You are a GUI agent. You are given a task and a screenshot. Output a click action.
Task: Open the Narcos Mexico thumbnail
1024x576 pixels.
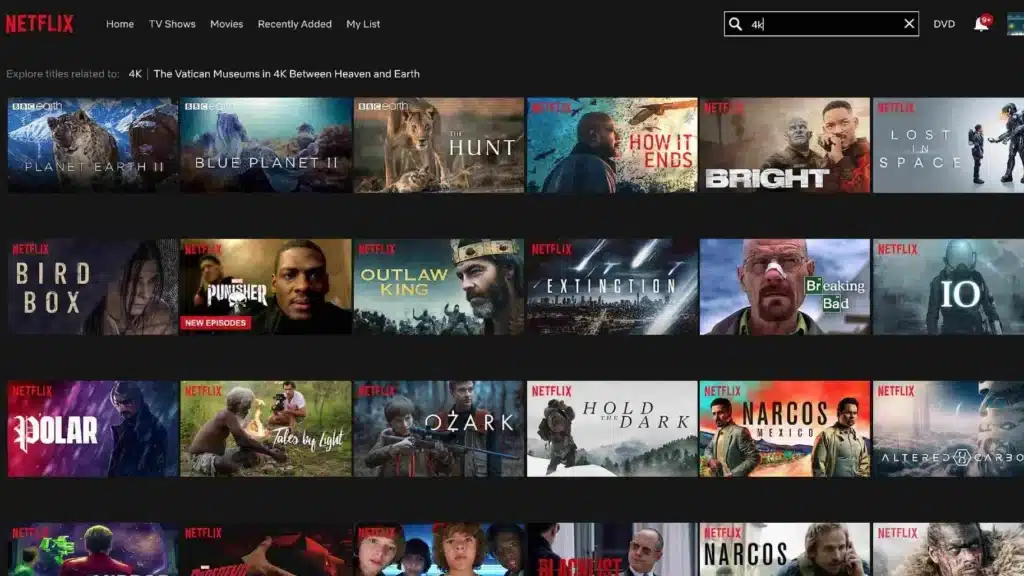point(784,429)
